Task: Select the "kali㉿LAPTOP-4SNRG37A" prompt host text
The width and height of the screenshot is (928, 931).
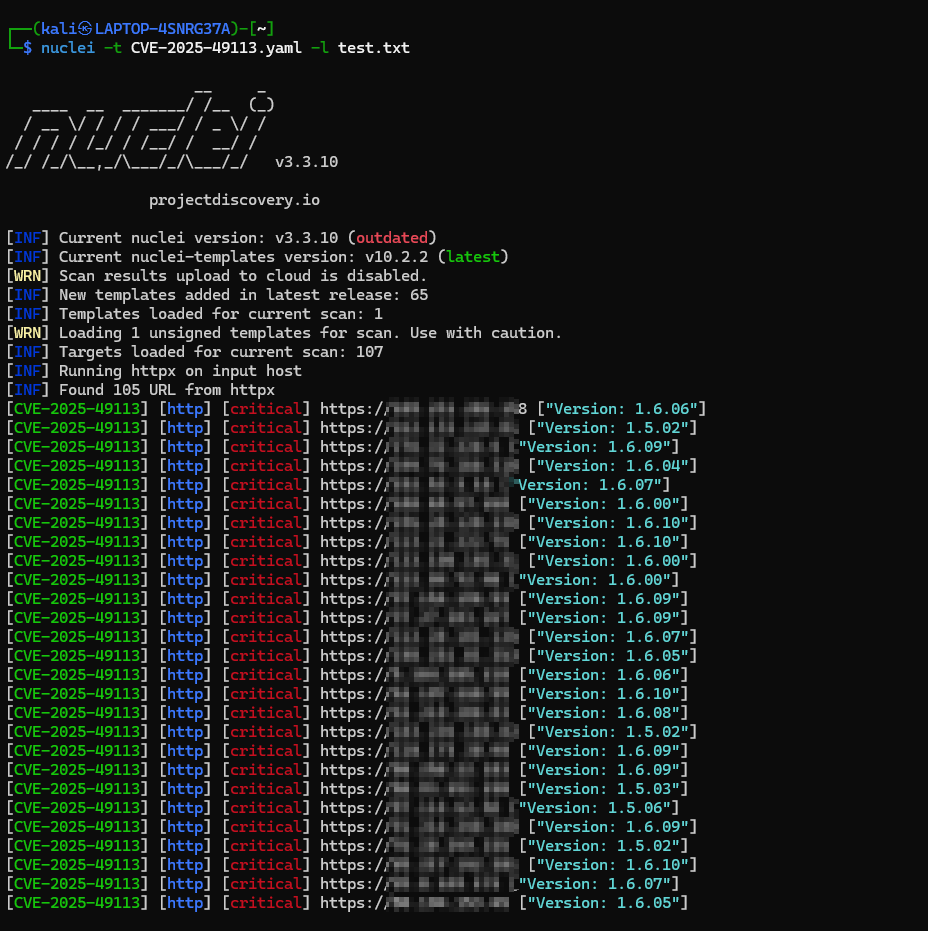Action: click(135, 28)
